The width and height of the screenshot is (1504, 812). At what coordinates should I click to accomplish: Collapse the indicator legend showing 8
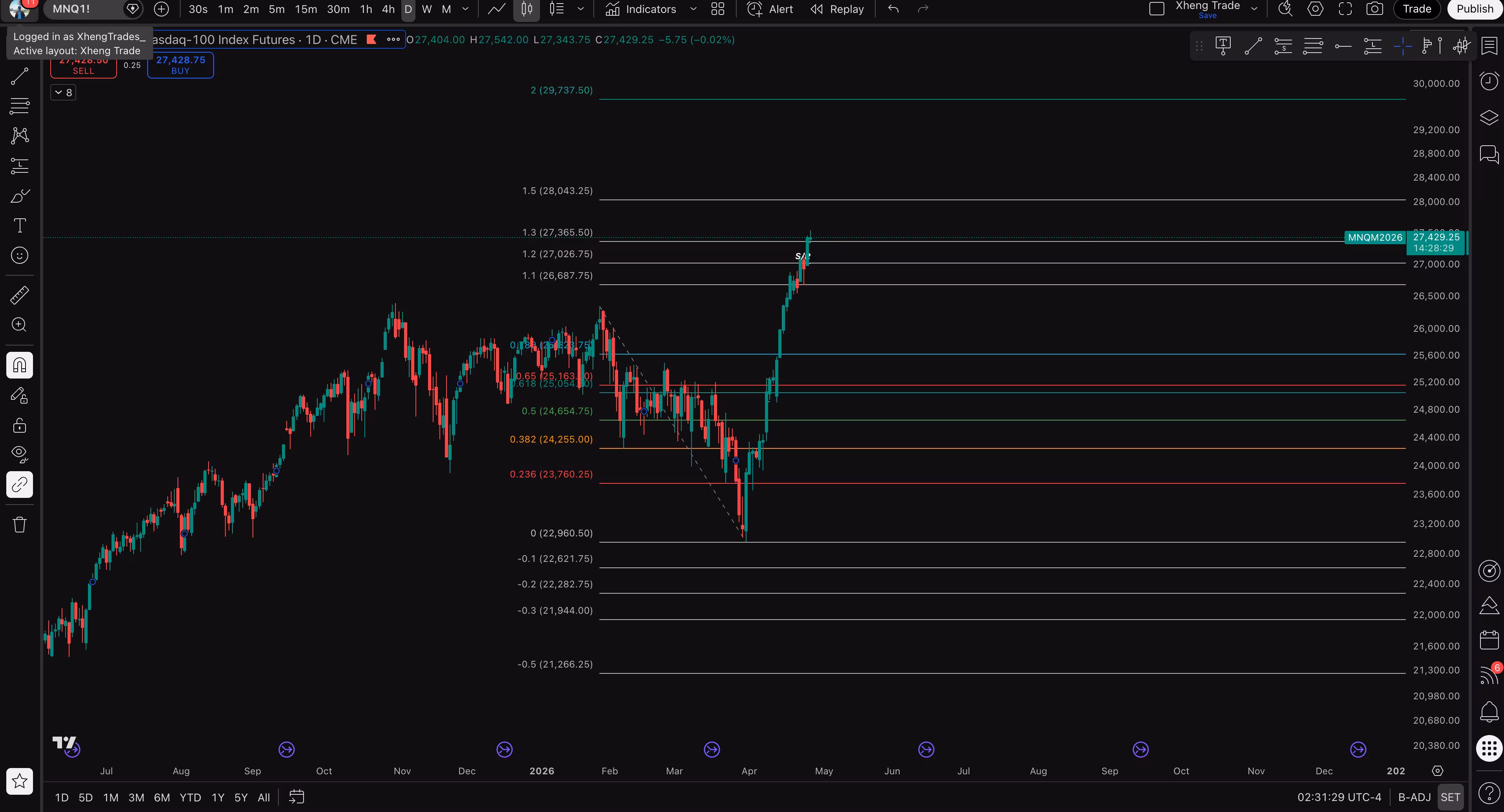pos(63,92)
